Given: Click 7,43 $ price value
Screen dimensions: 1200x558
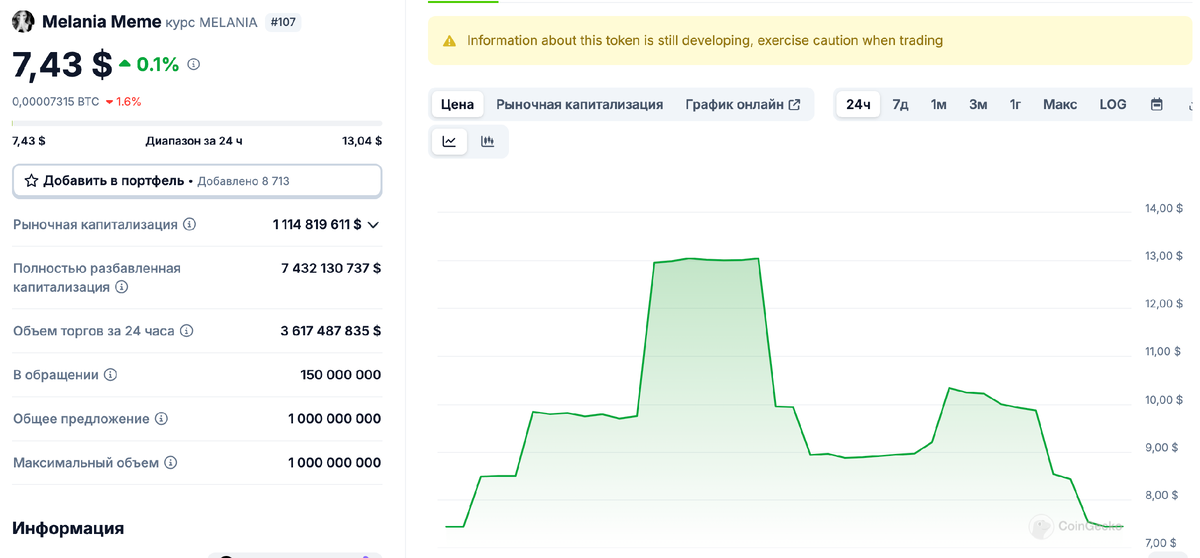Looking at the screenshot, I should point(62,64).
